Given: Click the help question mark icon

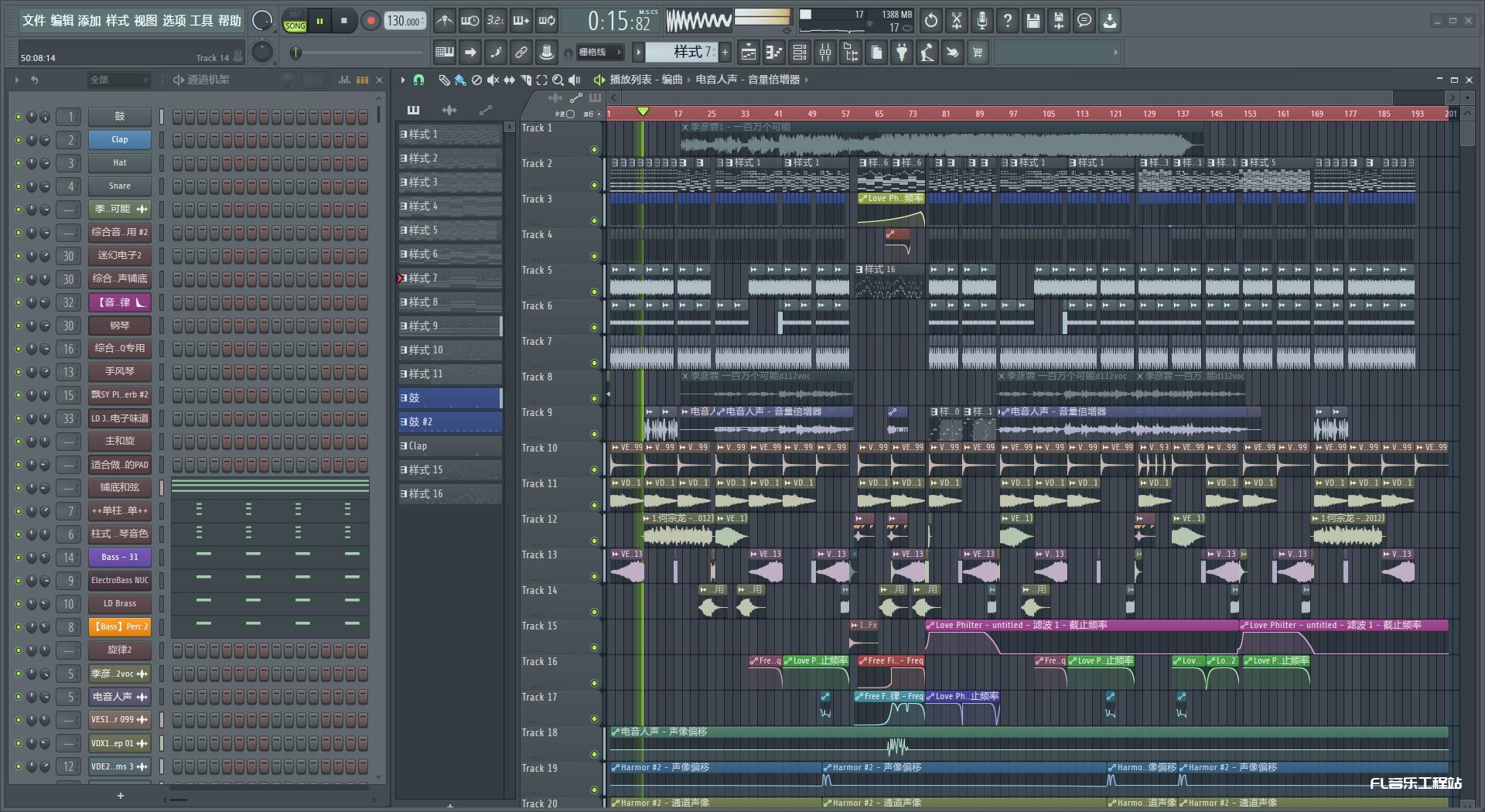Looking at the screenshot, I should [x=1008, y=21].
